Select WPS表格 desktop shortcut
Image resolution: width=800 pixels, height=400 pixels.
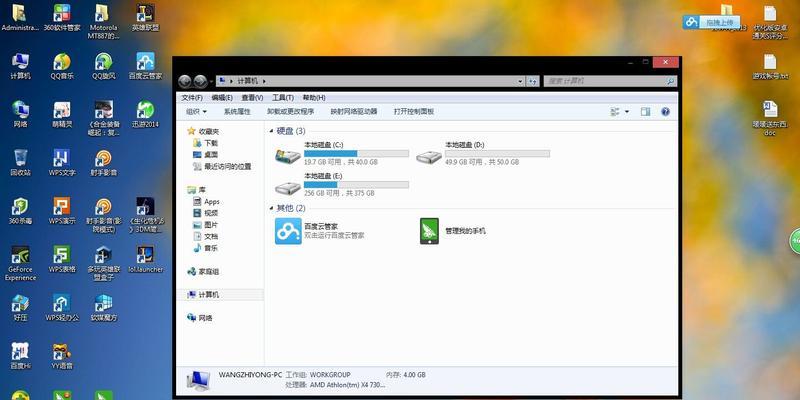click(x=62, y=259)
